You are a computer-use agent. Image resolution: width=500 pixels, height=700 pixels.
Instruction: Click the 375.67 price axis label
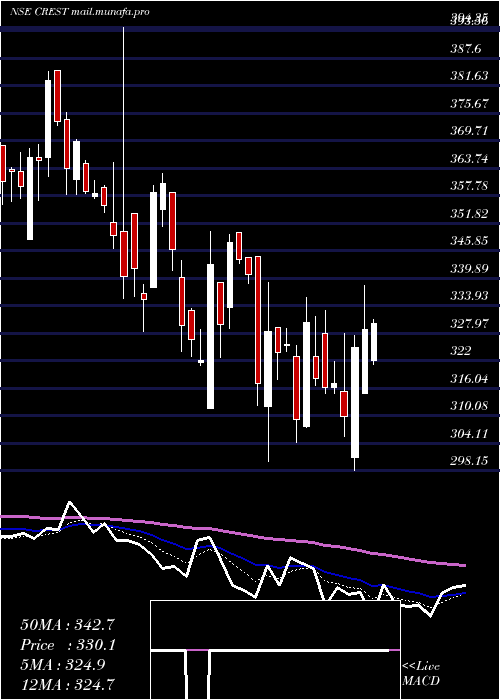[469, 104]
